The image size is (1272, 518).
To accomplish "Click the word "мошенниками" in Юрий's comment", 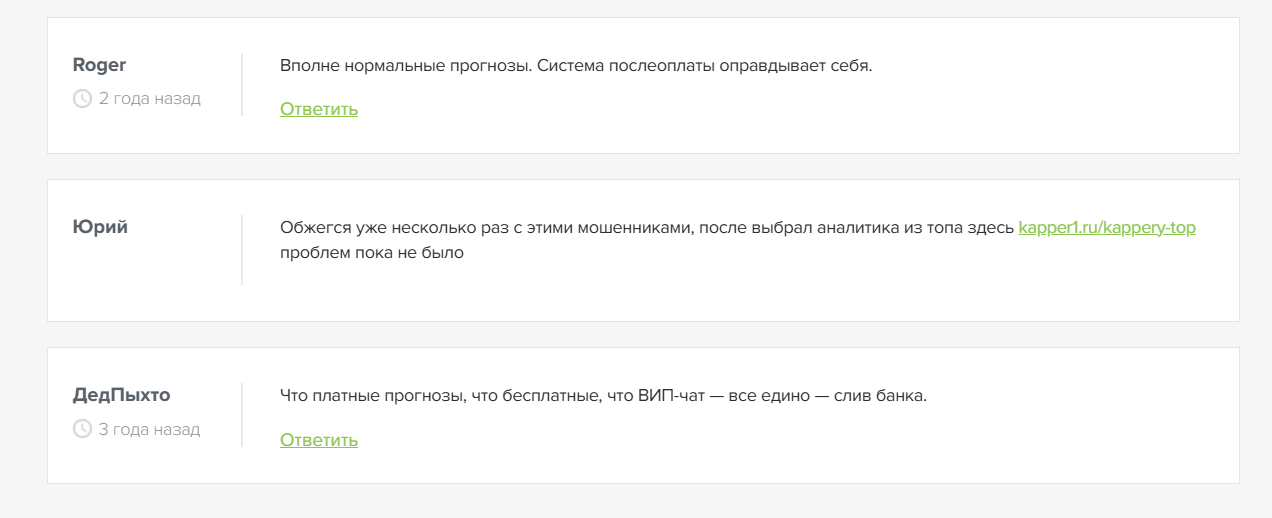I will (636, 228).
